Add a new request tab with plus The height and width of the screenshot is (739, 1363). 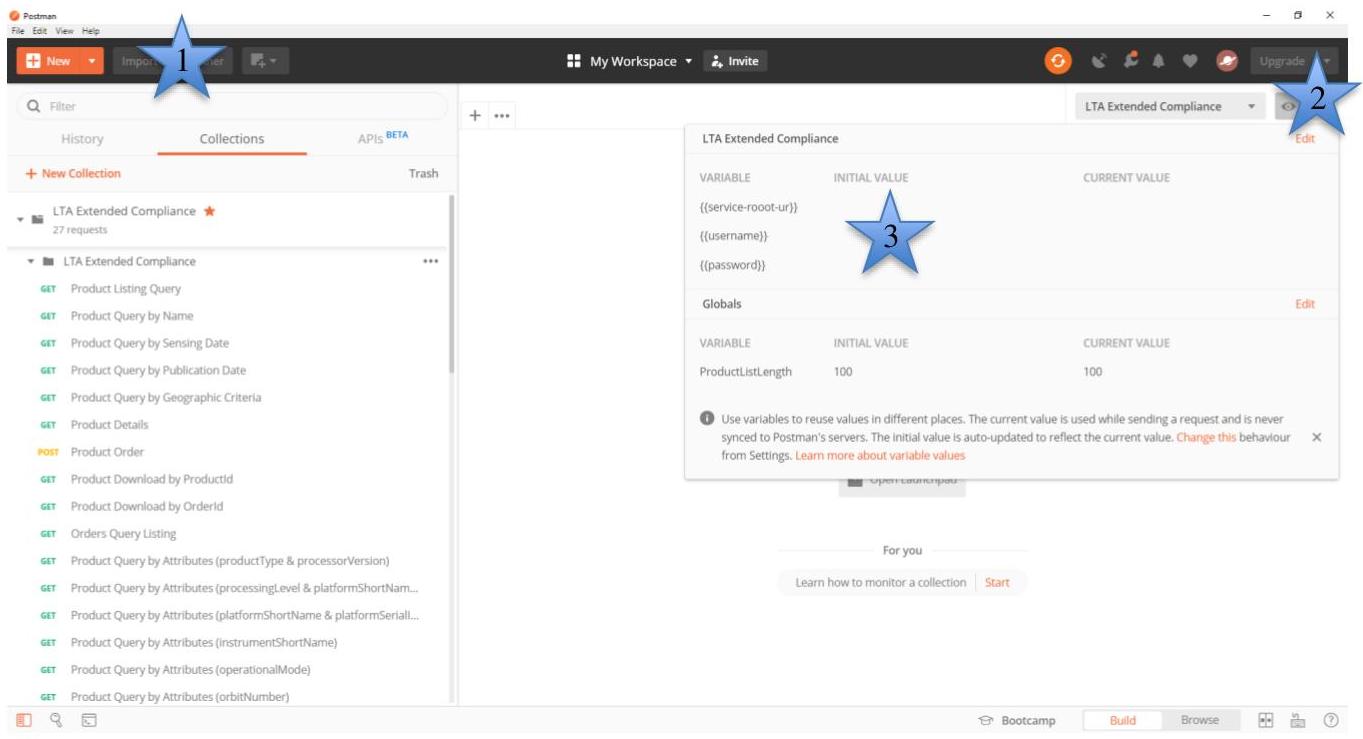(476, 115)
